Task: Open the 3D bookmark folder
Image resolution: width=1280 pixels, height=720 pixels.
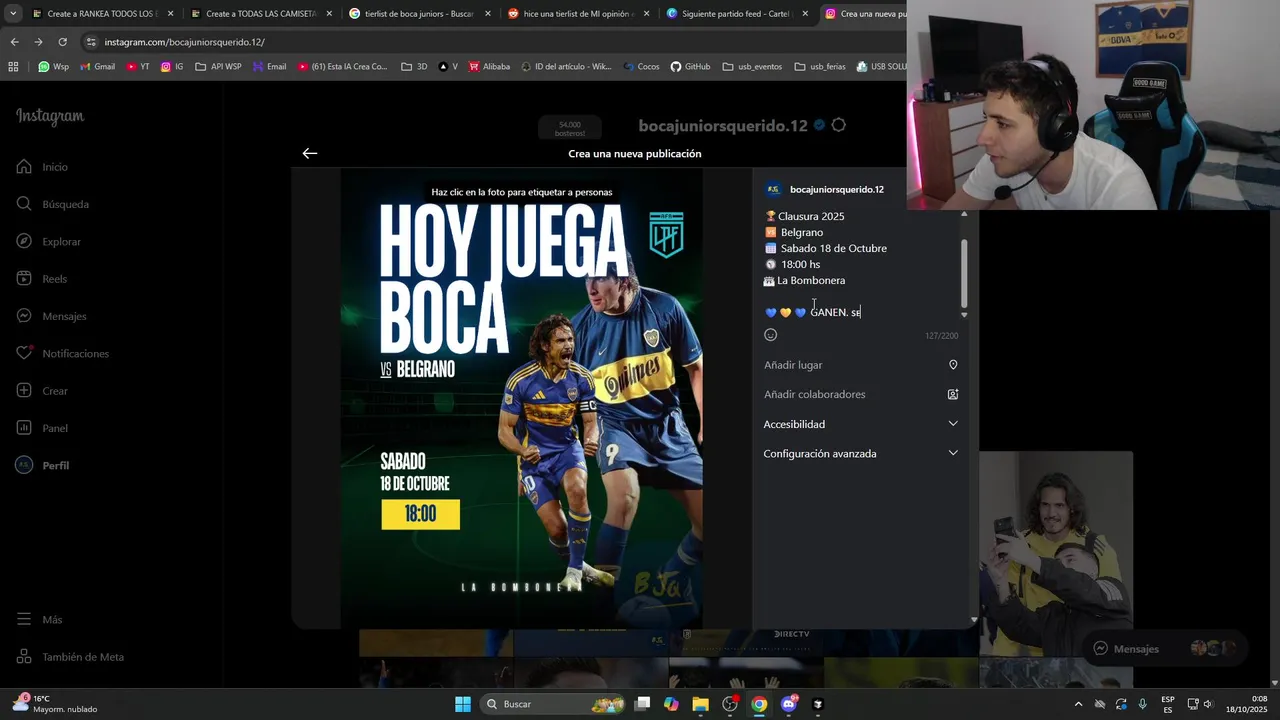Action: click(414, 67)
